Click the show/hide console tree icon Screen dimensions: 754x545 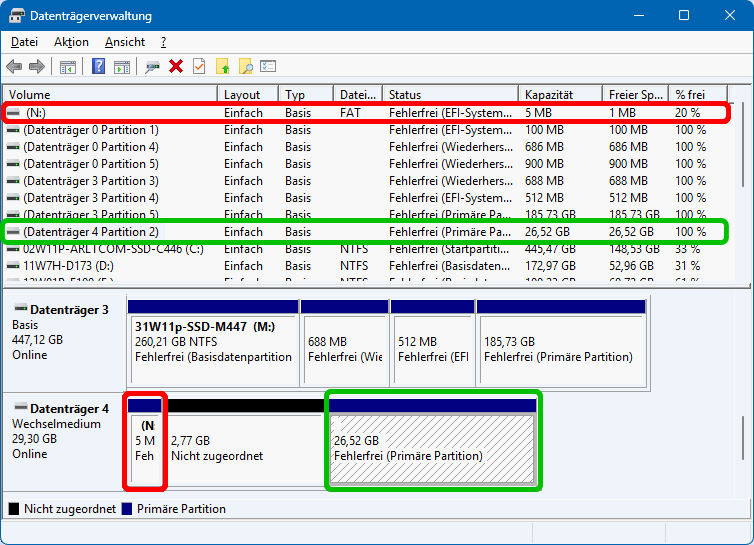tap(68, 67)
